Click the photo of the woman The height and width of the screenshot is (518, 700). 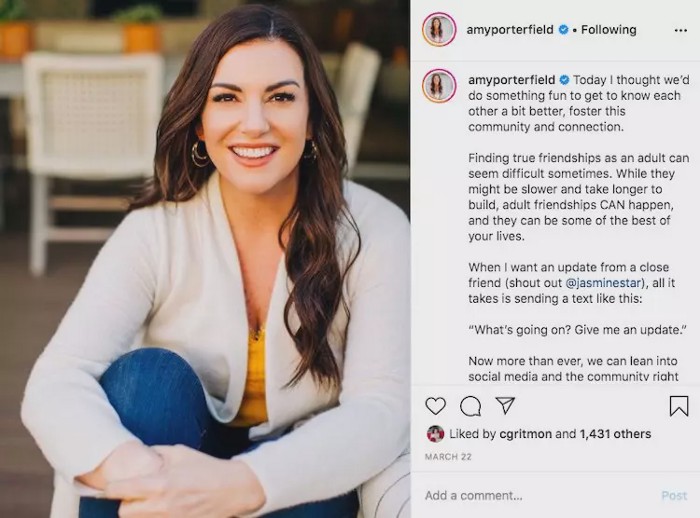click(x=205, y=259)
